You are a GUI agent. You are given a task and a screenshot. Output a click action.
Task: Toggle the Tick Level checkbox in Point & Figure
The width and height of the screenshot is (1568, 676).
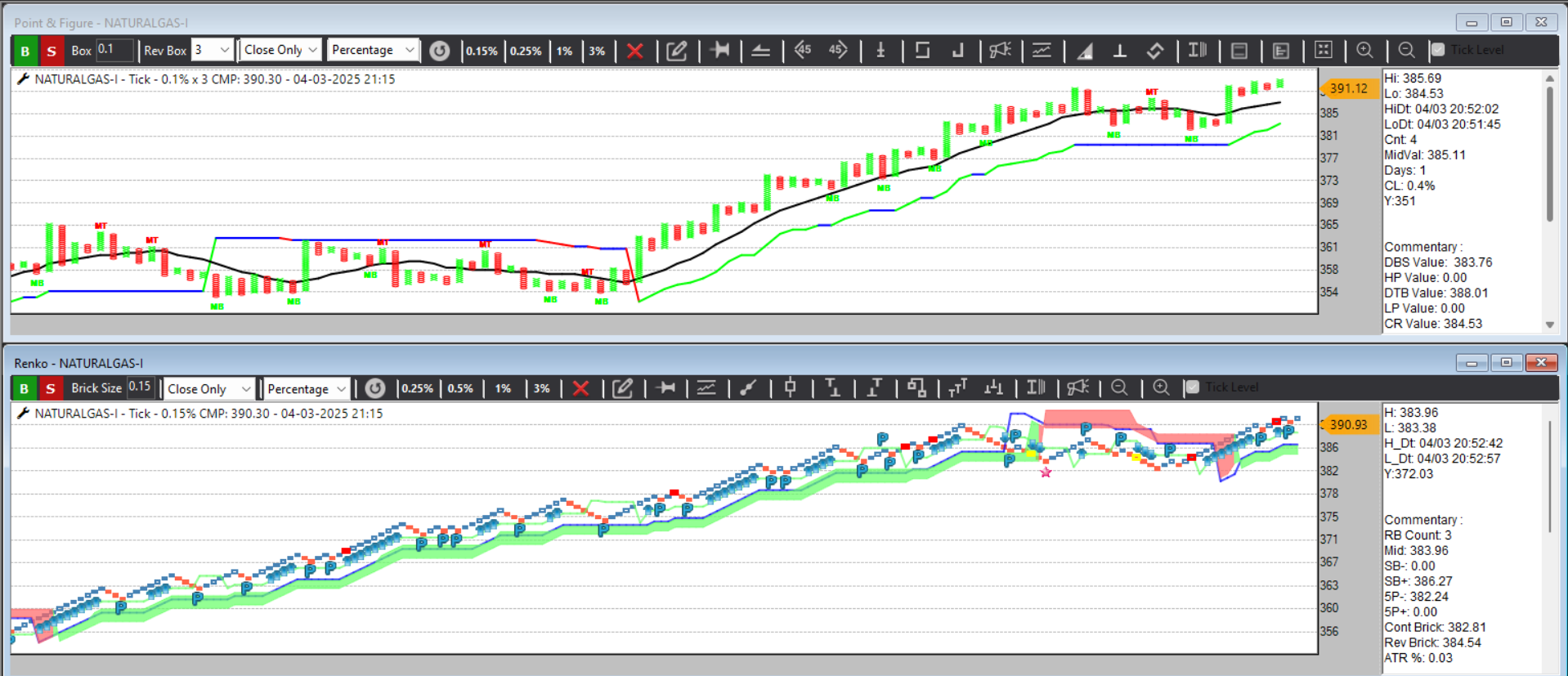(x=1438, y=50)
